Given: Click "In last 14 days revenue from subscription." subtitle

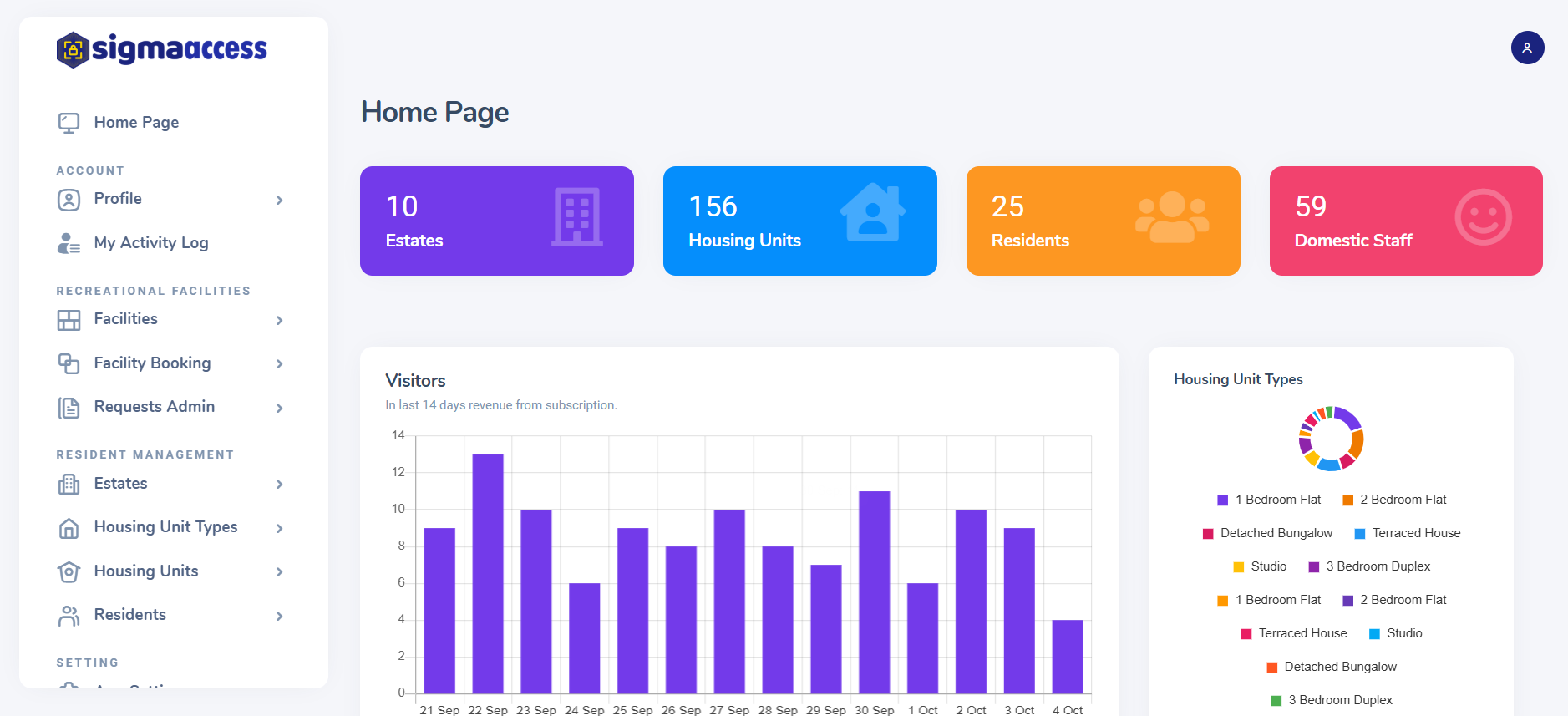Looking at the screenshot, I should pyautogui.click(x=501, y=405).
